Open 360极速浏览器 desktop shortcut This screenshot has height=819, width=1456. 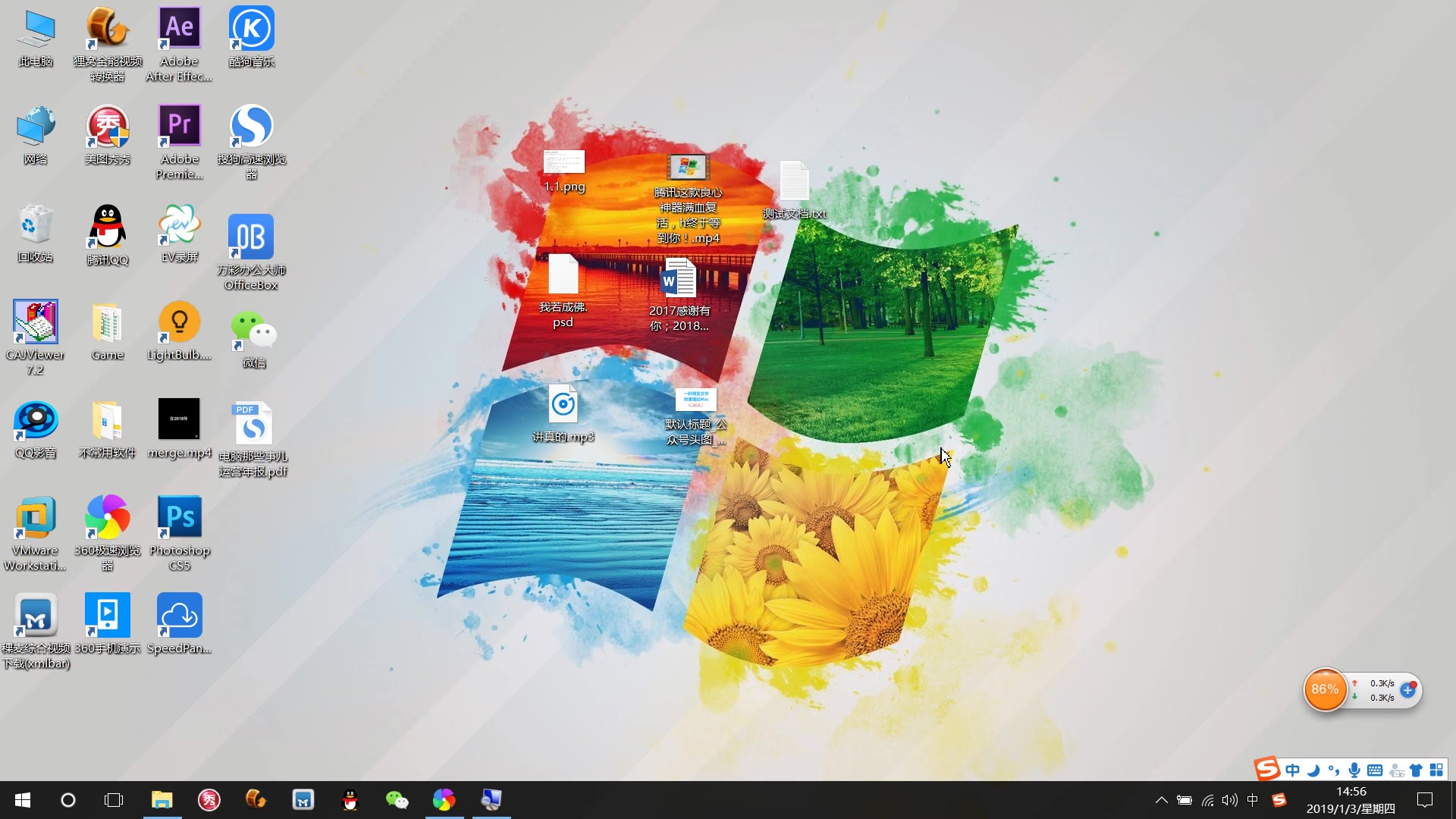(x=108, y=533)
